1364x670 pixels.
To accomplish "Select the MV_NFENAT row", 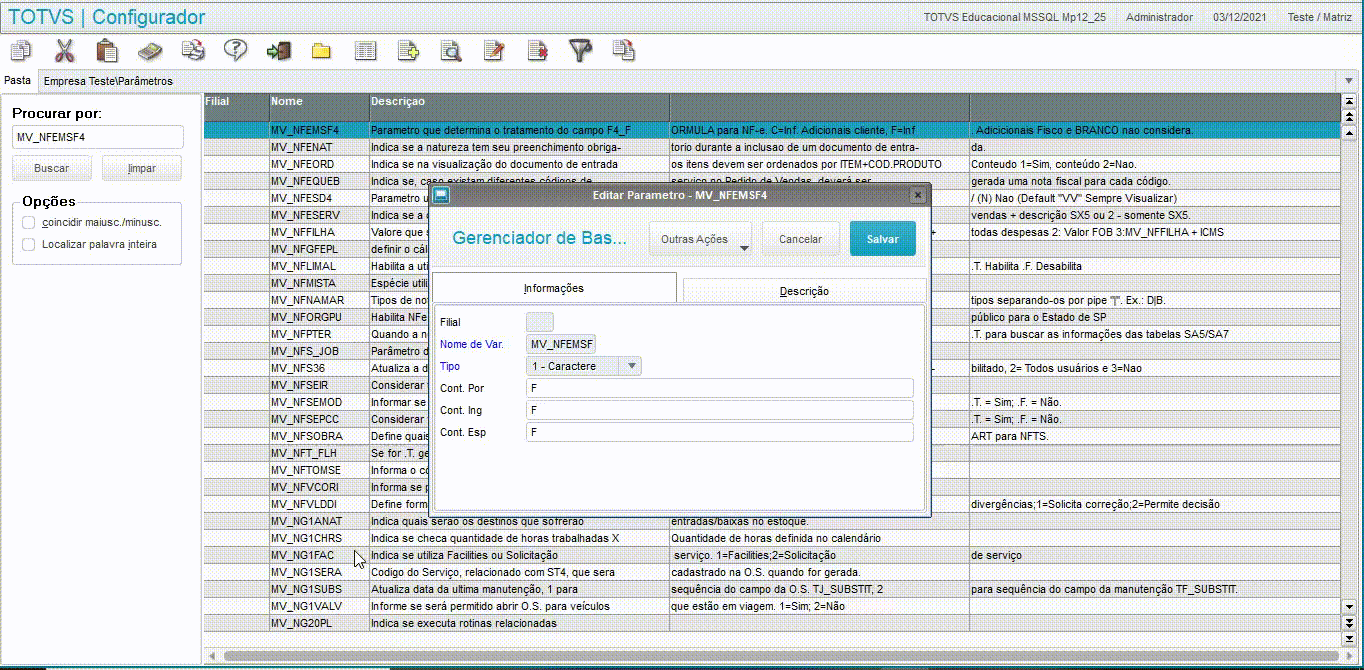I will coord(771,147).
